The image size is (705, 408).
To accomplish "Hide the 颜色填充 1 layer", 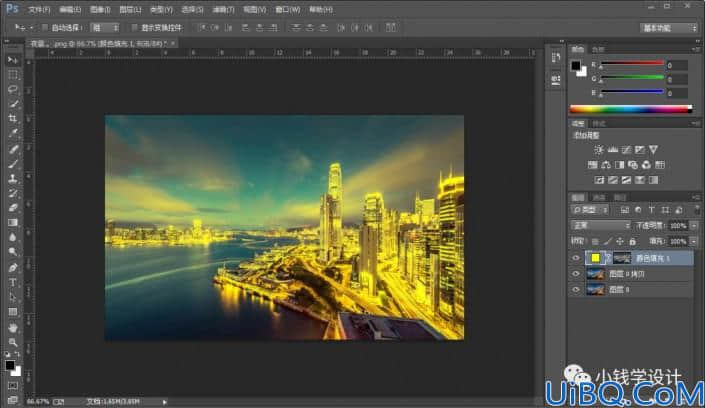I will pyautogui.click(x=576, y=258).
